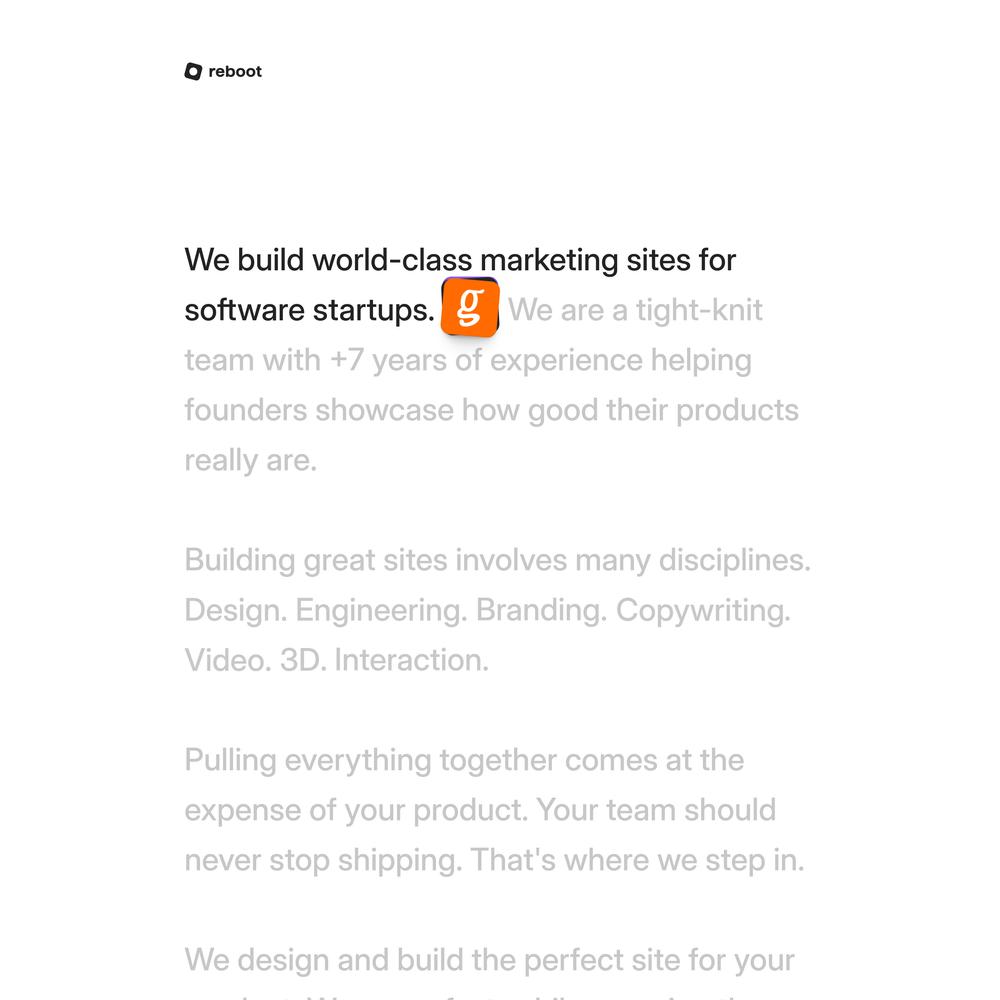
Task: Click the line "Pulling everything together comes at the"
Action: pos(464,760)
